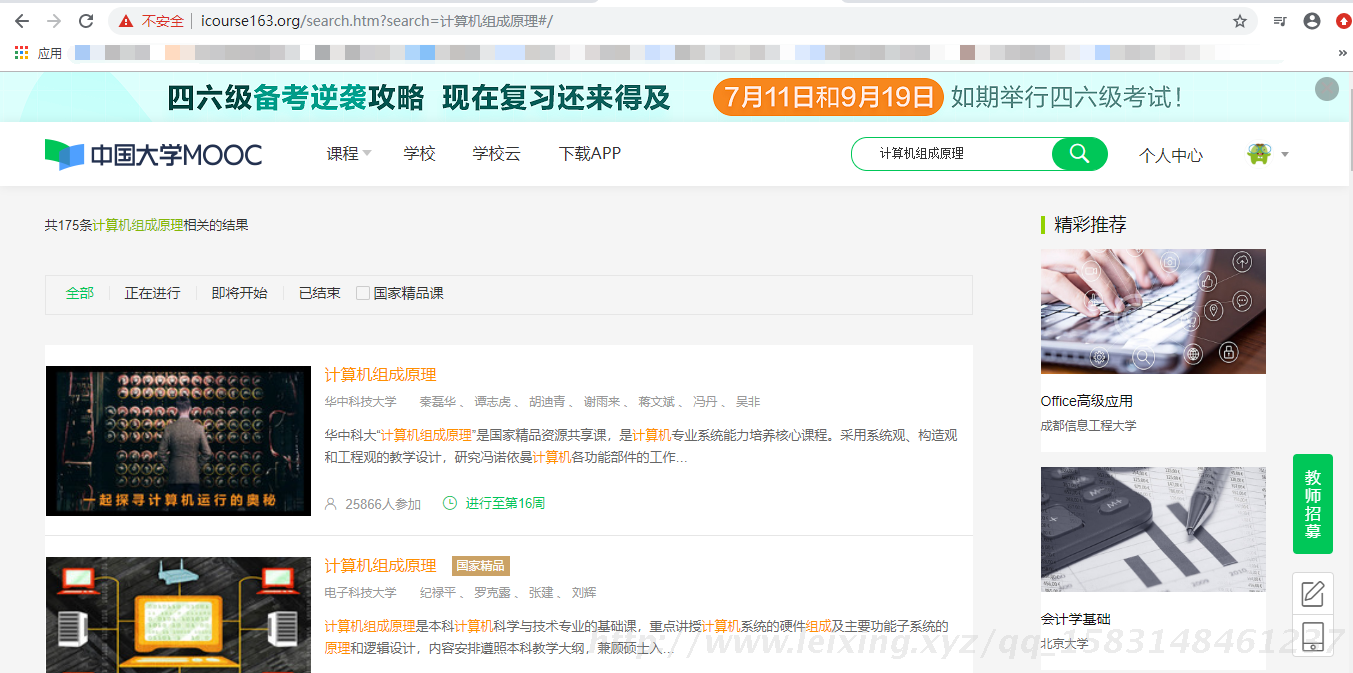Click 成都信息工程大学 under recommendations
Viewport: 1353px width, 673px height.
pos(1089,425)
